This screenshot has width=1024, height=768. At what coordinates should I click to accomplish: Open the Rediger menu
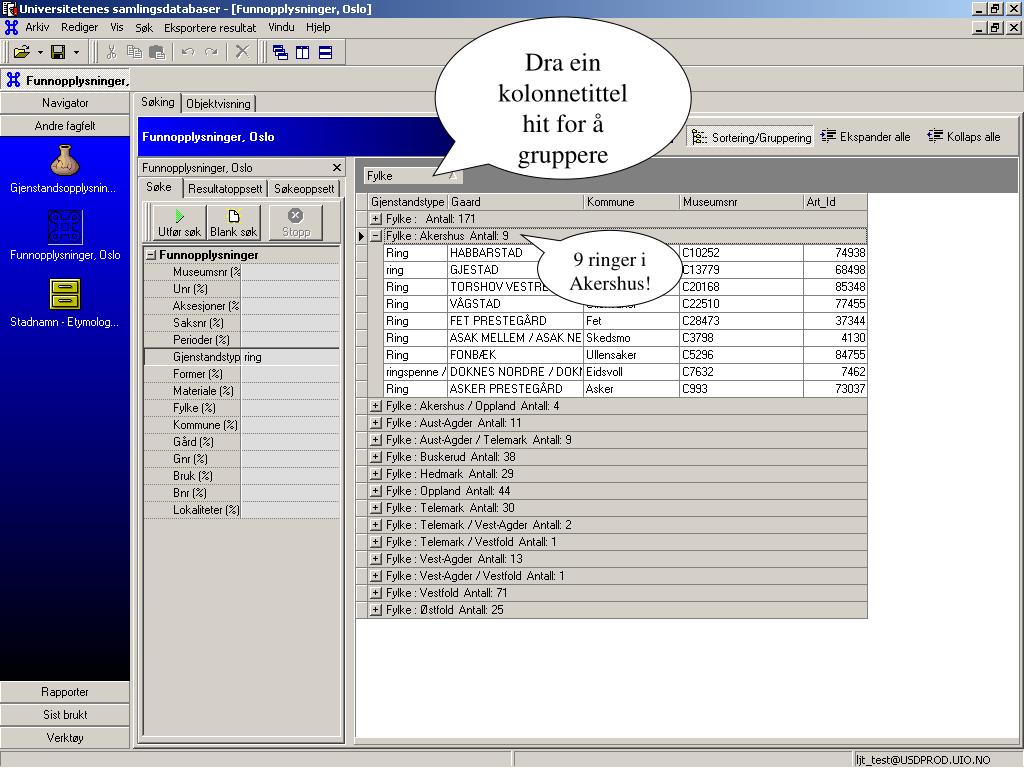[x=80, y=27]
